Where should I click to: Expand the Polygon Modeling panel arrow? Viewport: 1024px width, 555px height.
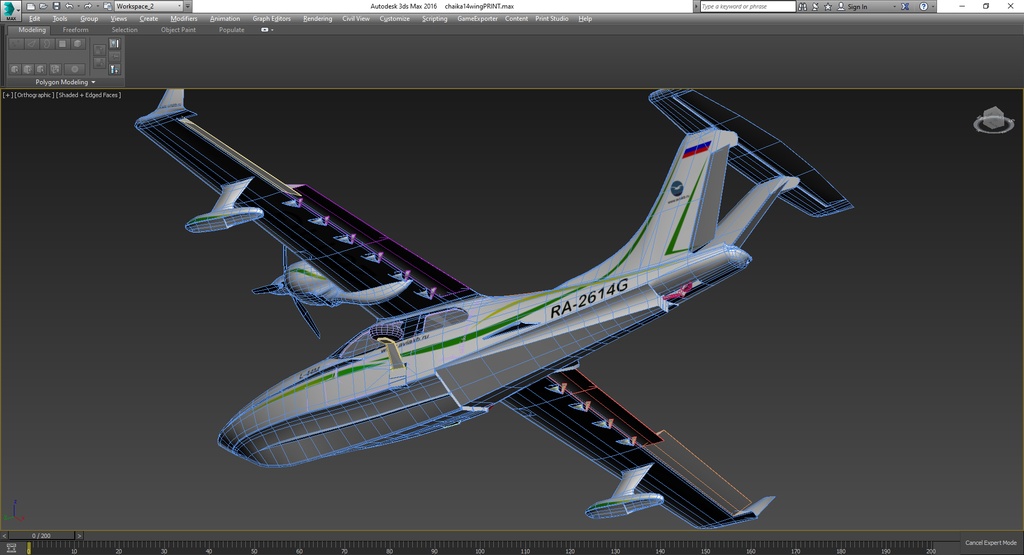pyautogui.click(x=93, y=82)
